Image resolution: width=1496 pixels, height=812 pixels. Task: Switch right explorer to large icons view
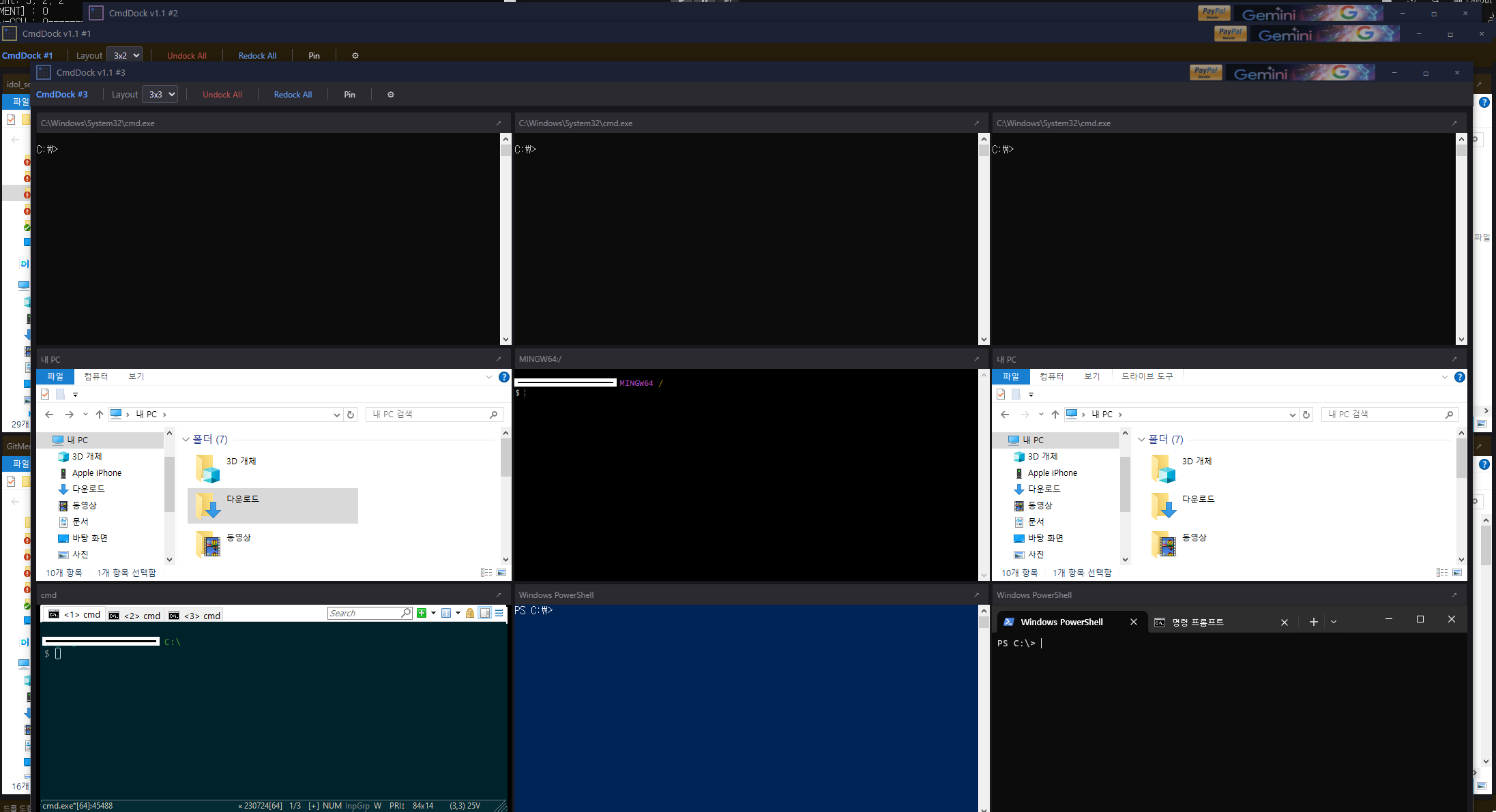point(1457,573)
